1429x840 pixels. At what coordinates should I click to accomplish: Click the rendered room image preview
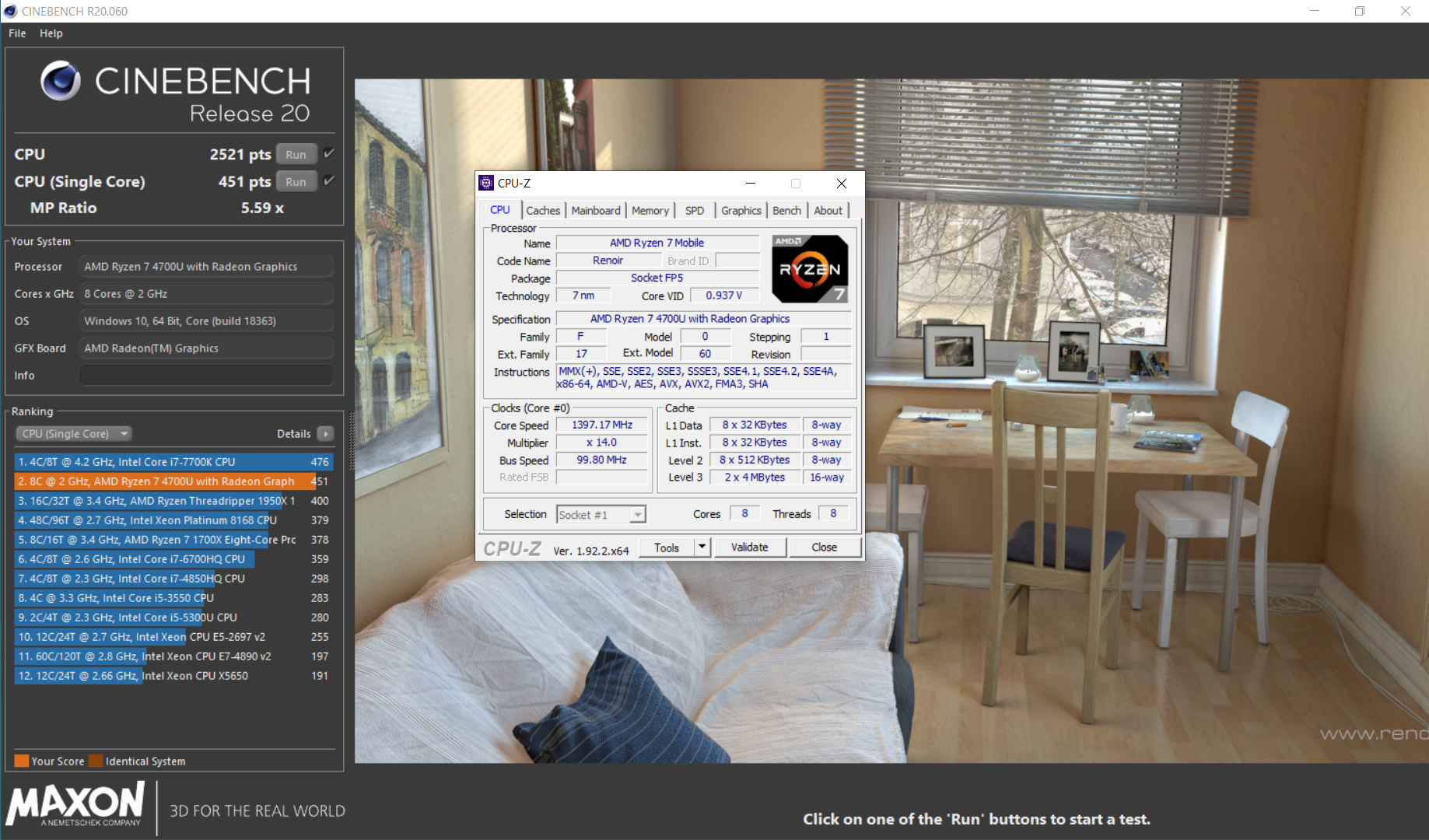point(891,421)
